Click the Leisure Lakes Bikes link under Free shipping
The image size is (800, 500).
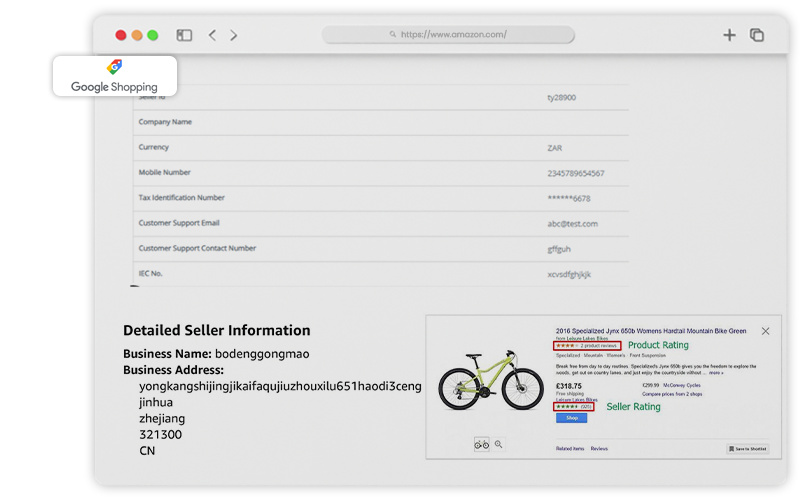click(x=577, y=399)
